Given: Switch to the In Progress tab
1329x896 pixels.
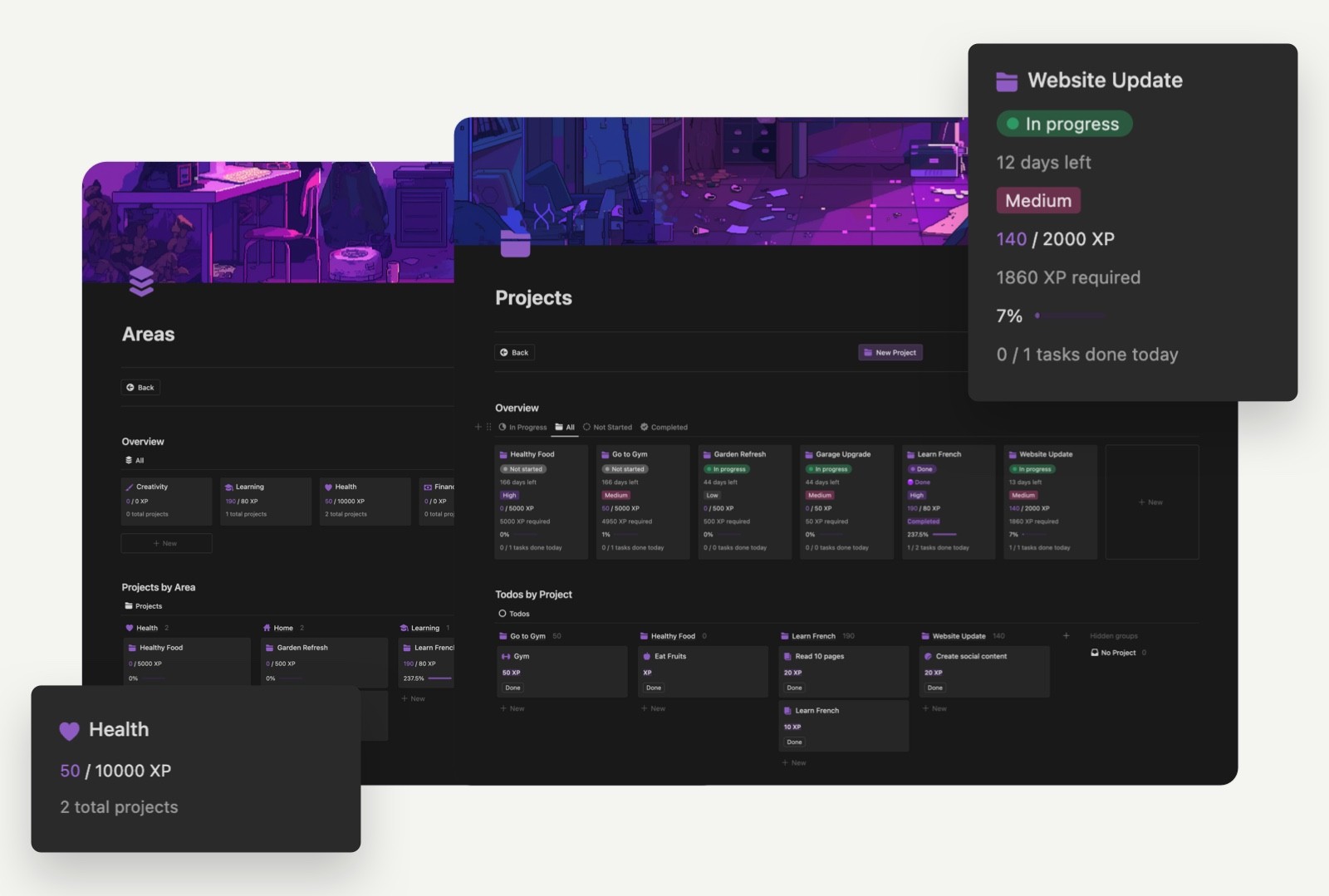Looking at the screenshot, I should tap(527, 427).
